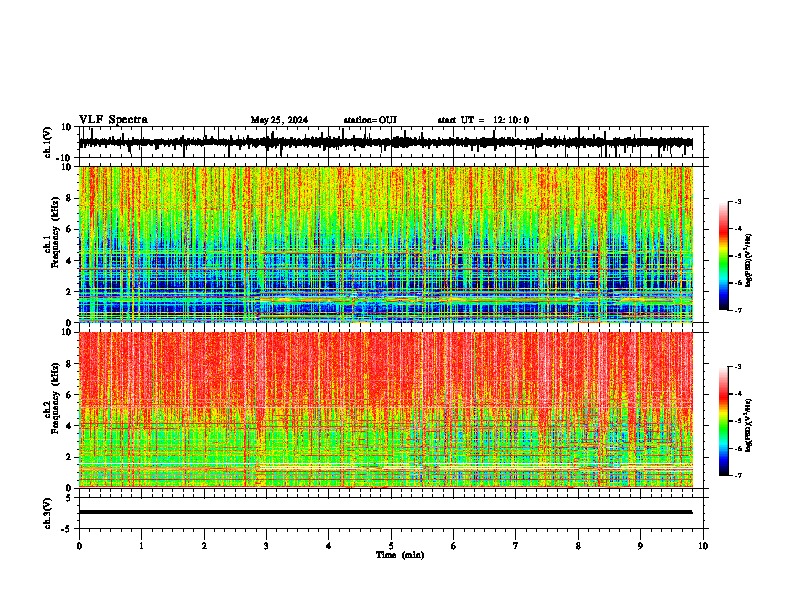Image resolution: width=792 pixels, height=612 pixels.
Task: Click the ch.1 colorbar gradient
Action: (724, 256)
